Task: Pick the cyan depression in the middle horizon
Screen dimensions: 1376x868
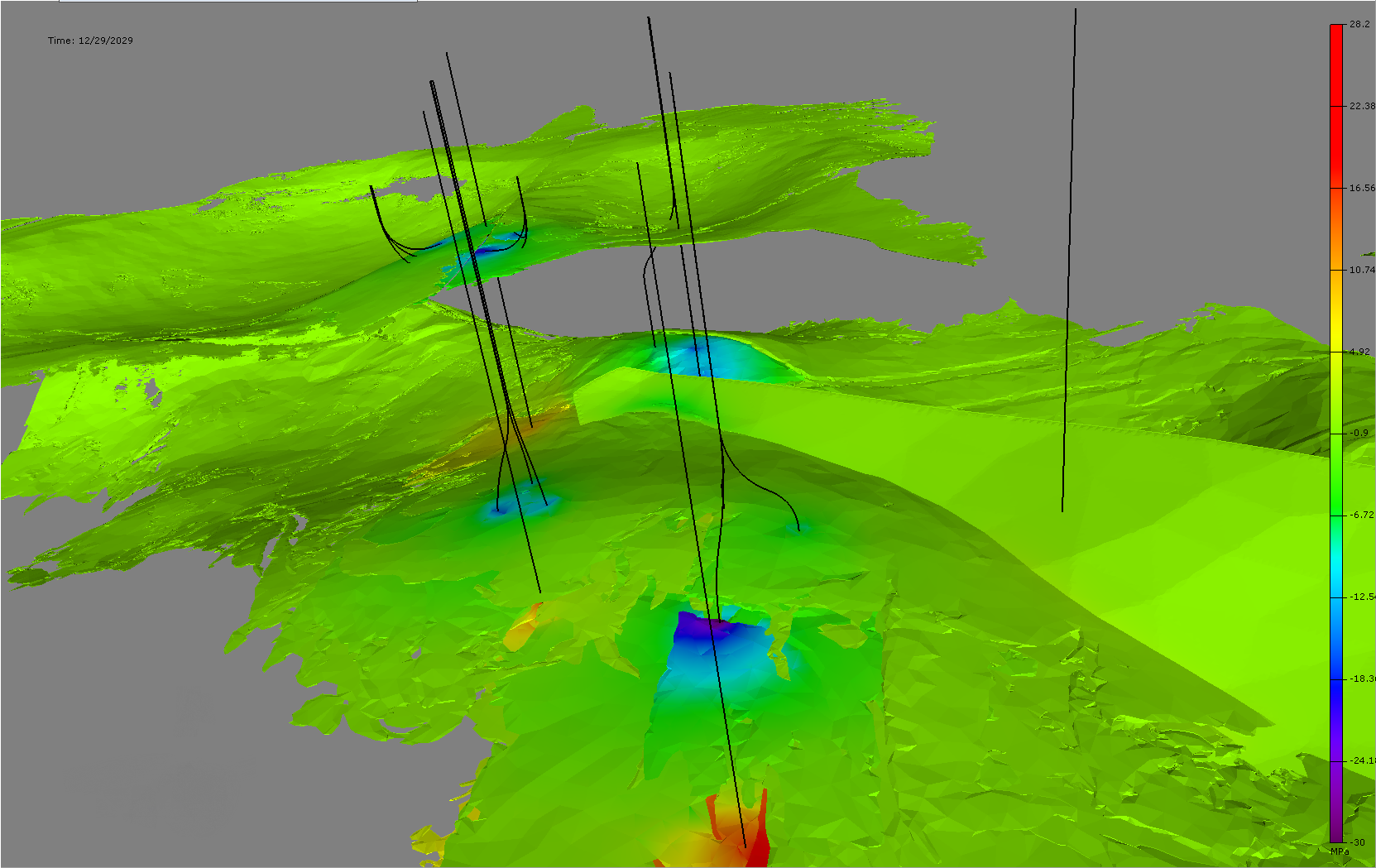Action: [710, 357]
